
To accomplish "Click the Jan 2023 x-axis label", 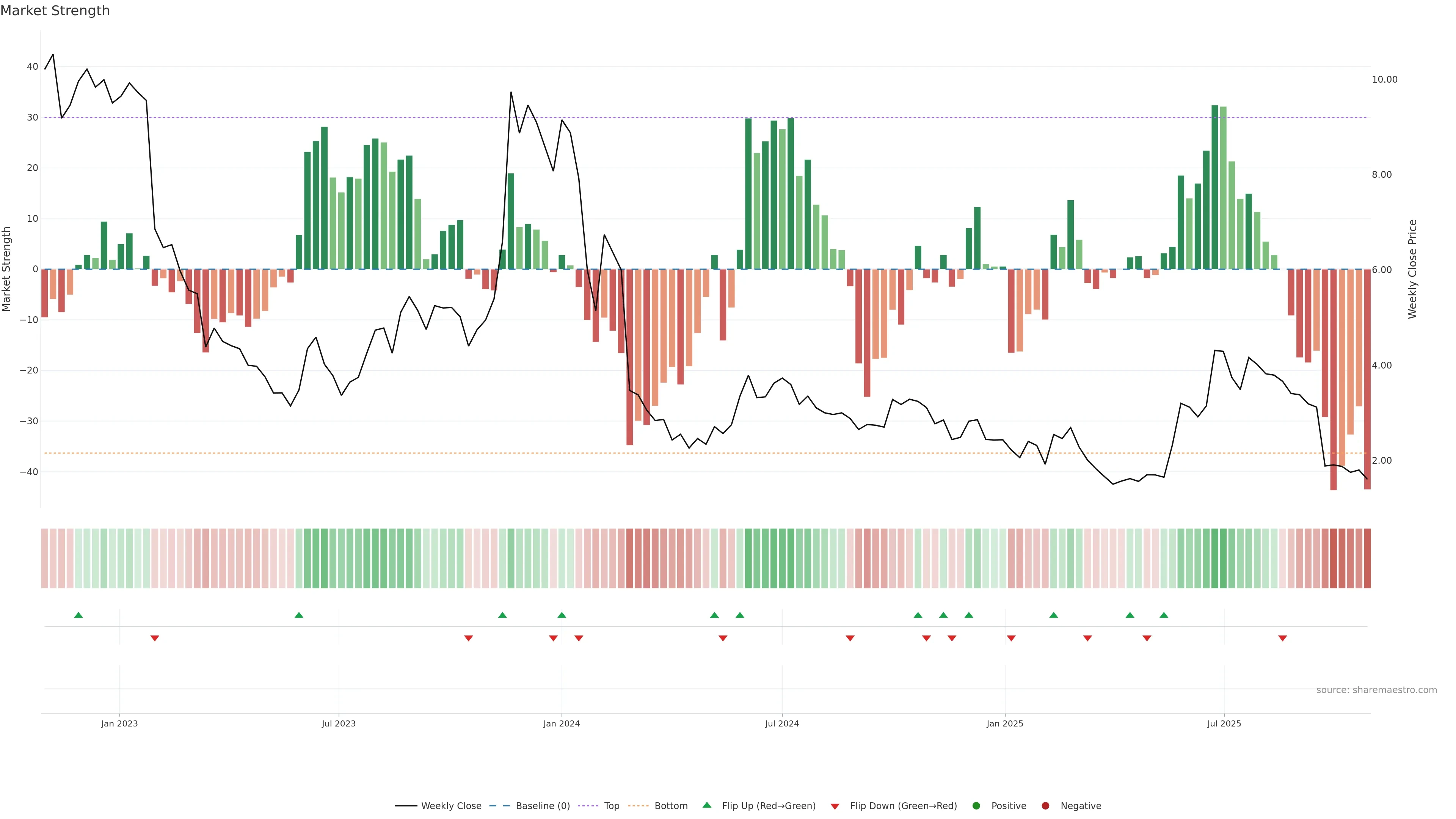I will coord(119,723).
